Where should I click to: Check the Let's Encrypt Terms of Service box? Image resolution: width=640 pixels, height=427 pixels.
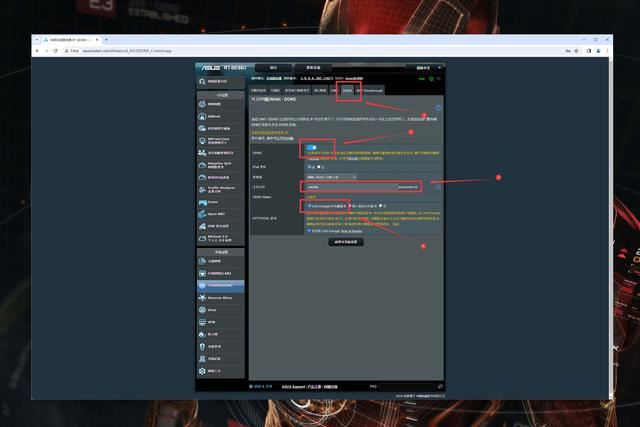[309, 230]
